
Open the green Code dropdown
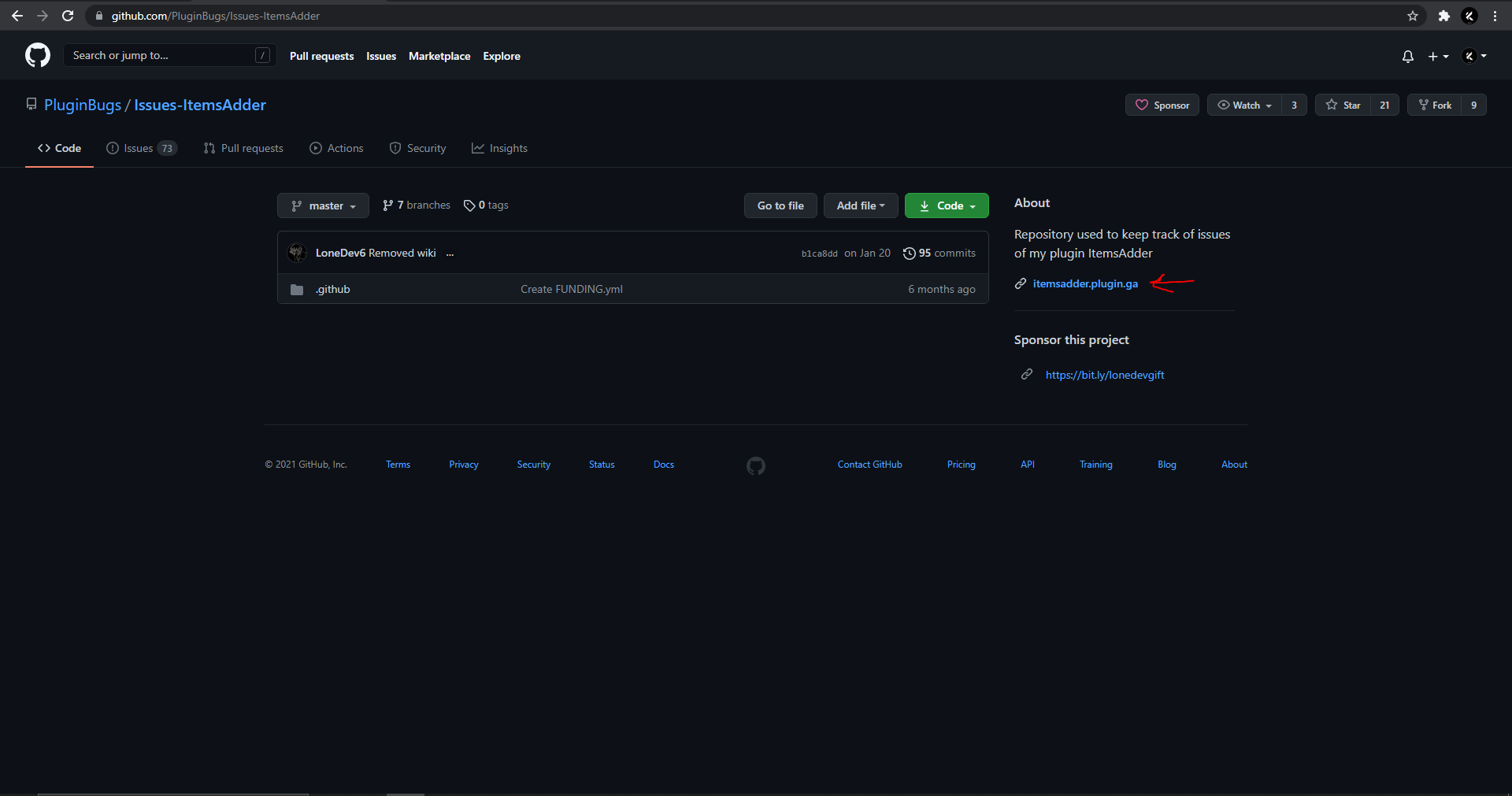click(946, 205)
